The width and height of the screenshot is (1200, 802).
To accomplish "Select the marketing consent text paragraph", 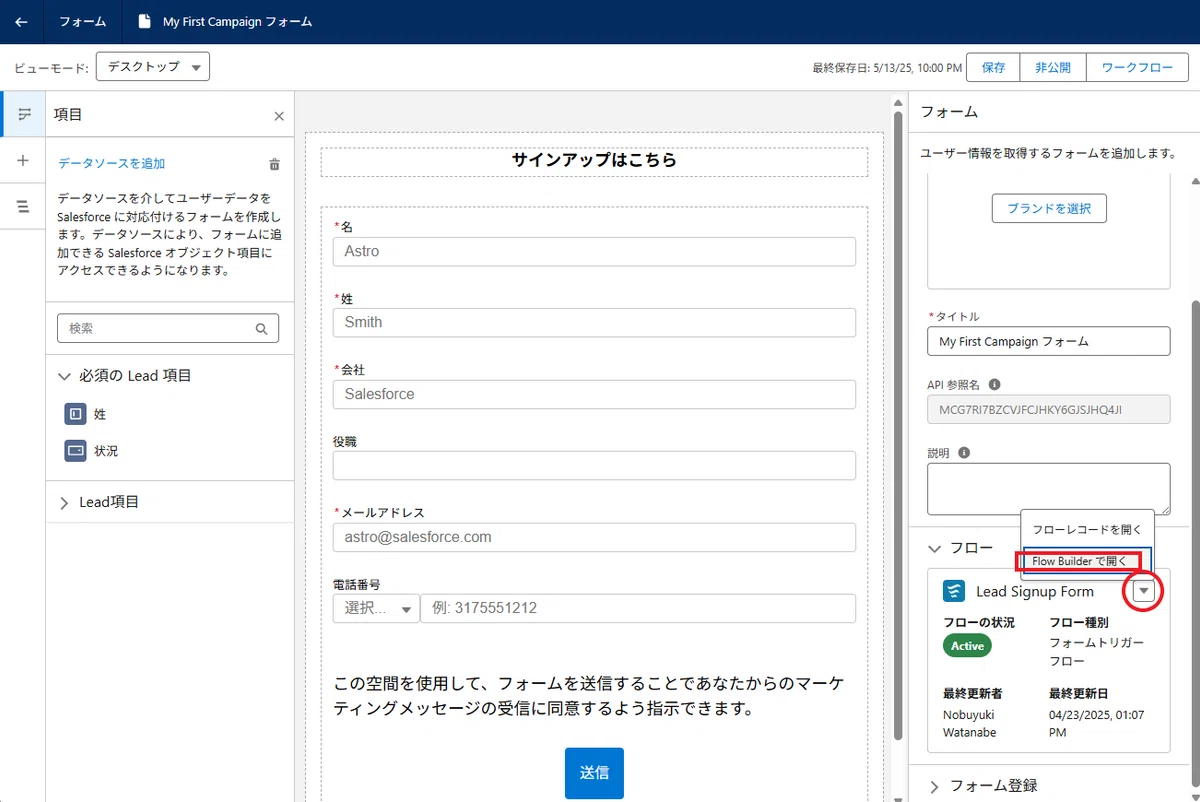I will (x=589, y=696).
